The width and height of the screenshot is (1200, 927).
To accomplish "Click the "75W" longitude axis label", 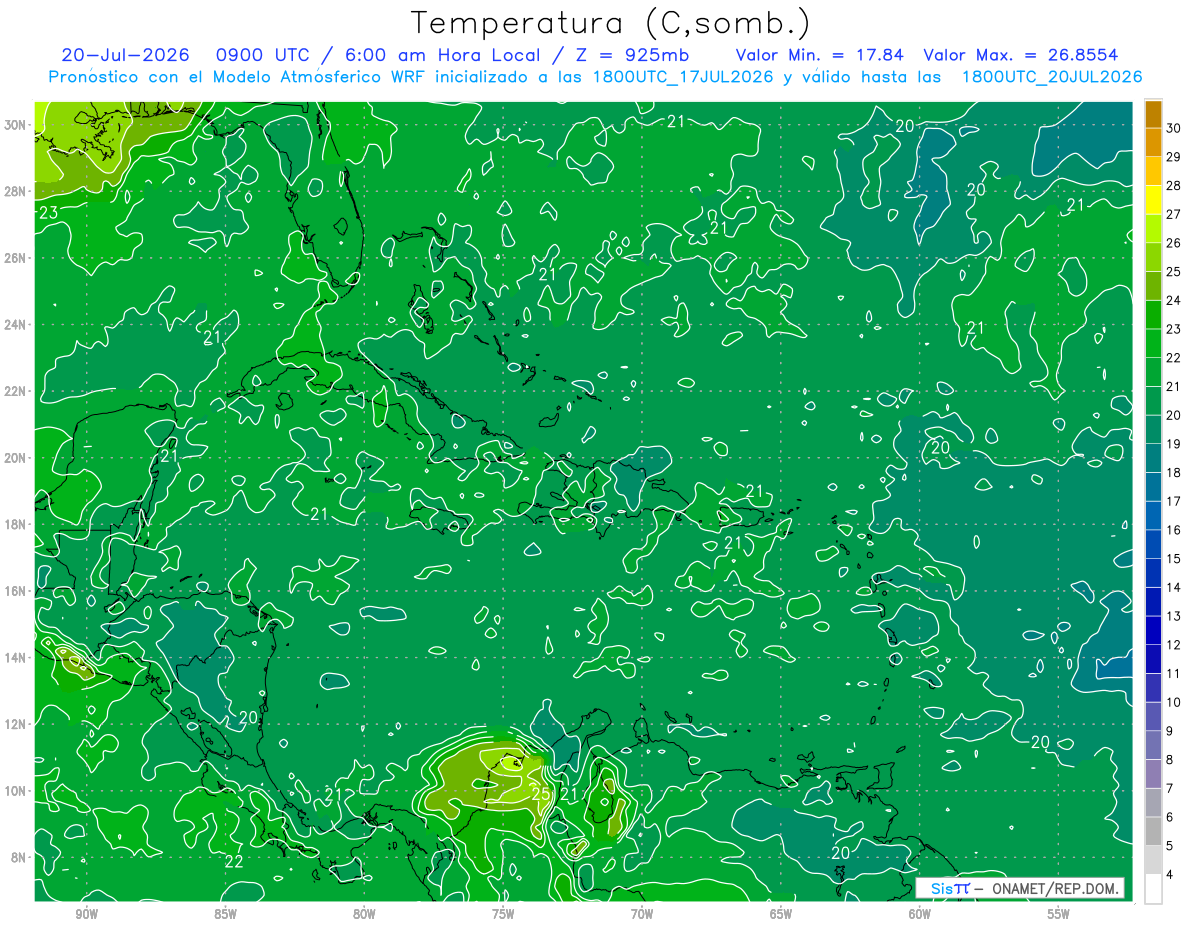I will pos(503,914).
